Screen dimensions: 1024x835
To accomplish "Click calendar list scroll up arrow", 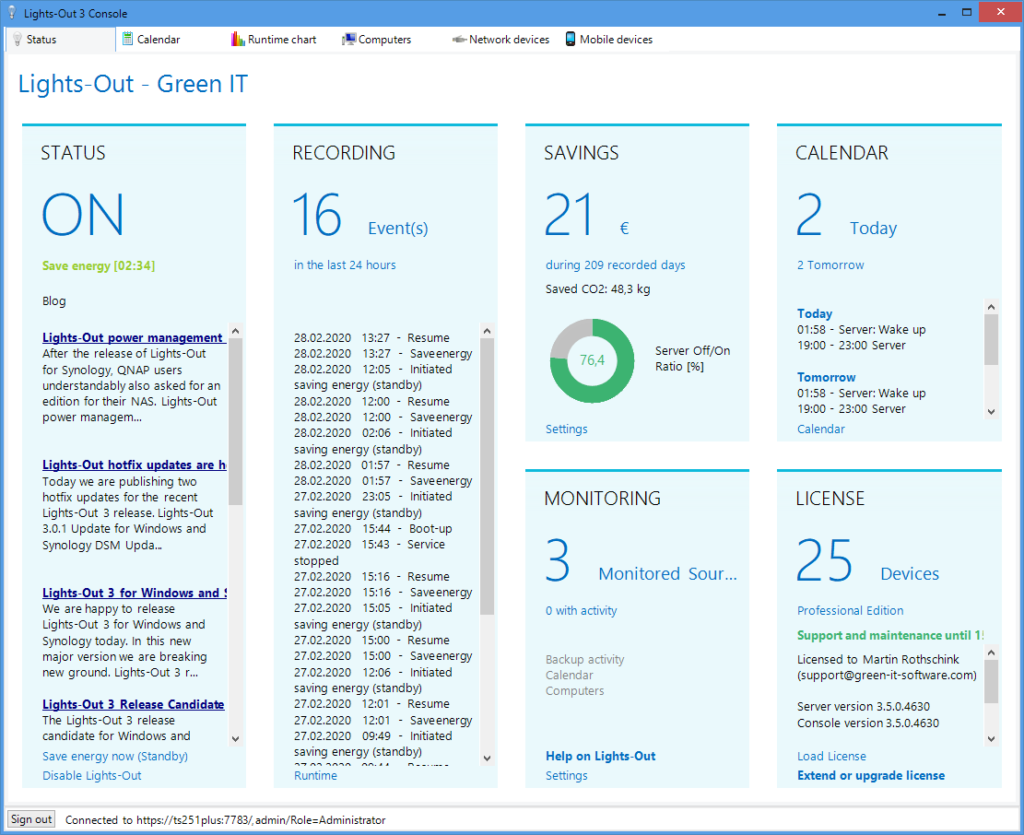I will (x=991, y=307).
